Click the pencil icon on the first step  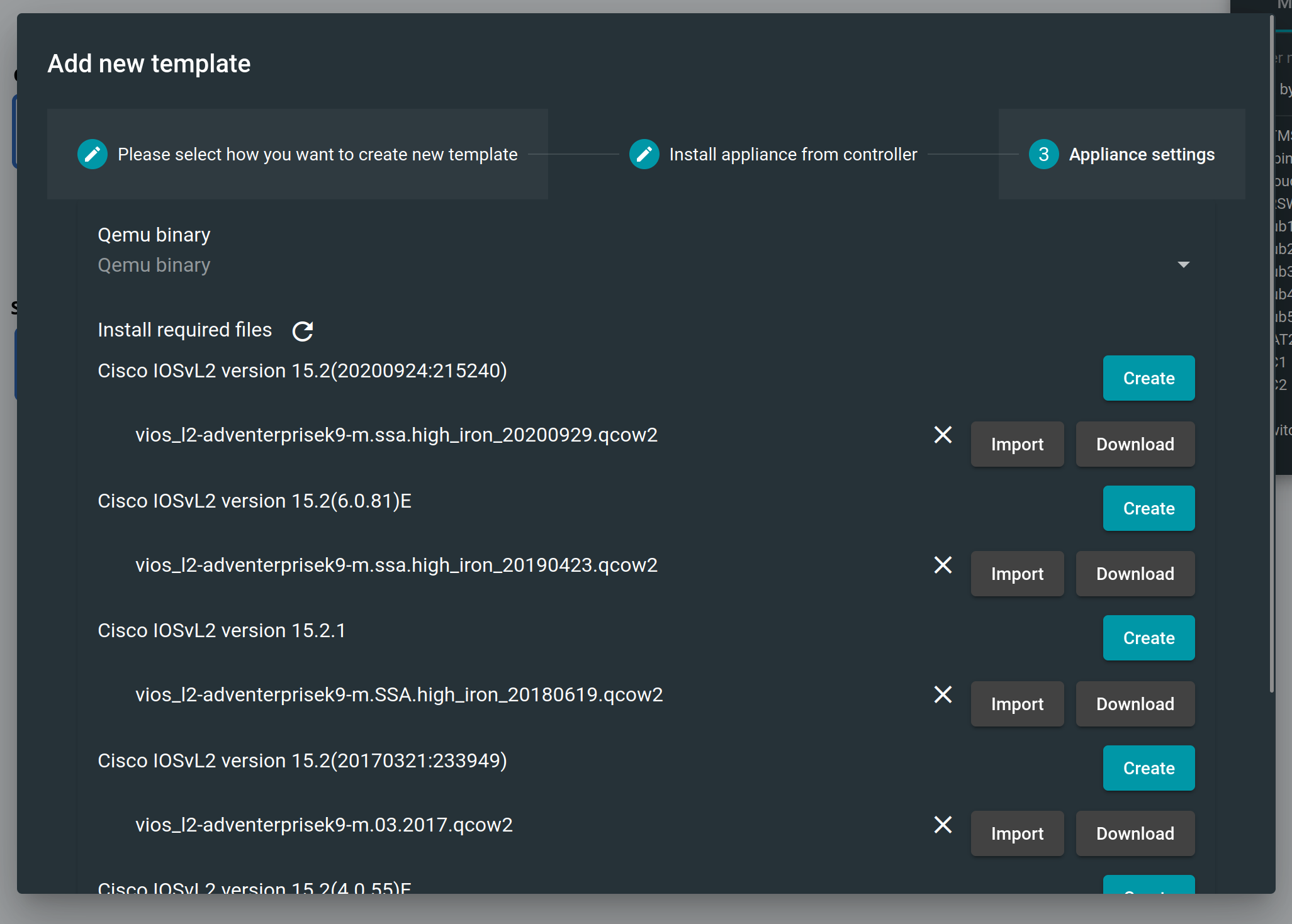click(93, 154)
